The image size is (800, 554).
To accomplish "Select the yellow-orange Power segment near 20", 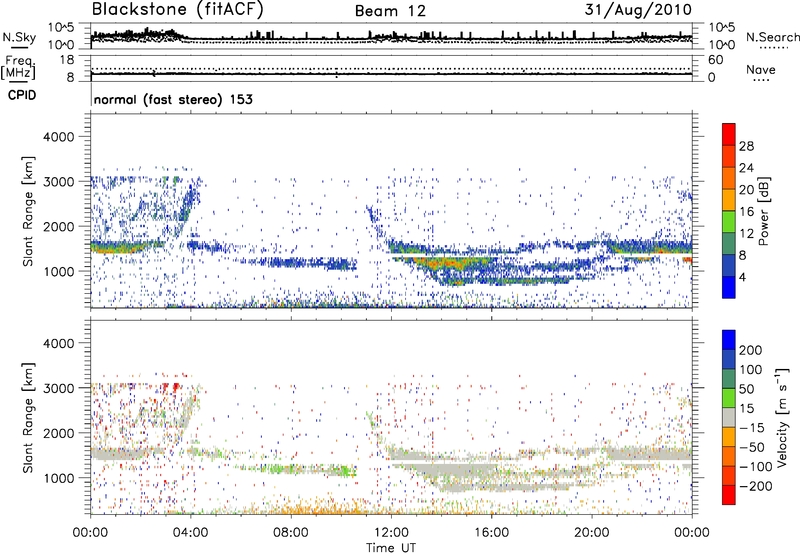I will pyautogui.click(x=729, y=199).
